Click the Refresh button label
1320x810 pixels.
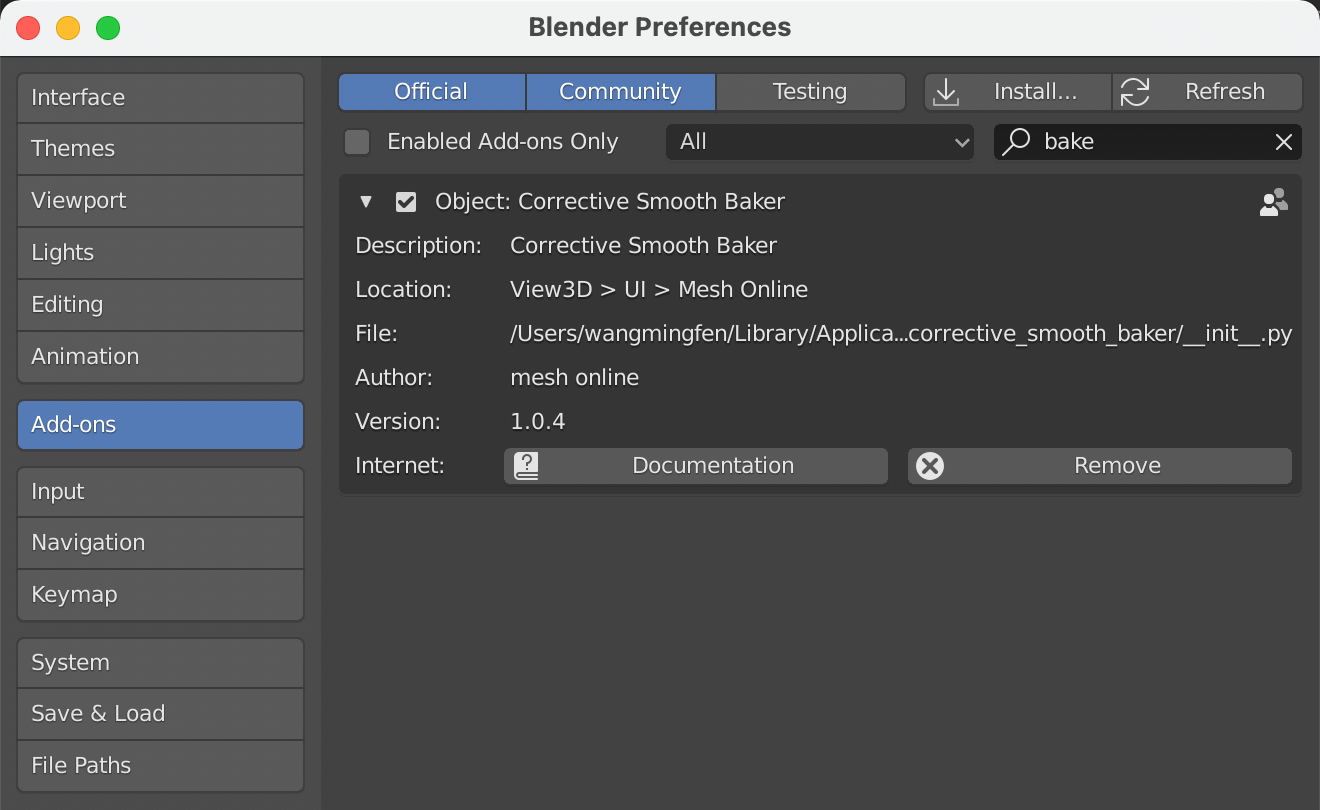[x=1225, y=92]
